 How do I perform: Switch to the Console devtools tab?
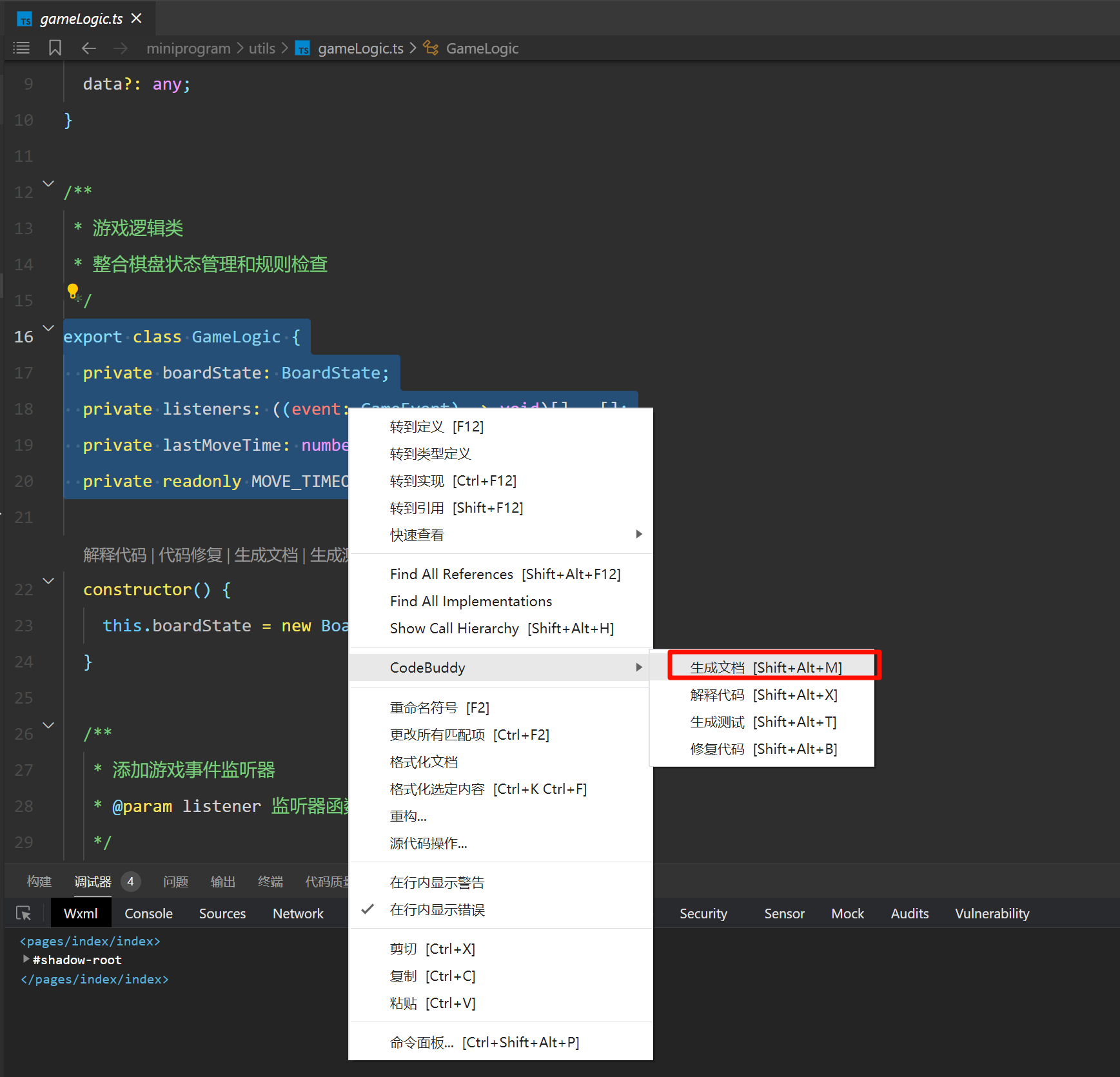point(148,913)
